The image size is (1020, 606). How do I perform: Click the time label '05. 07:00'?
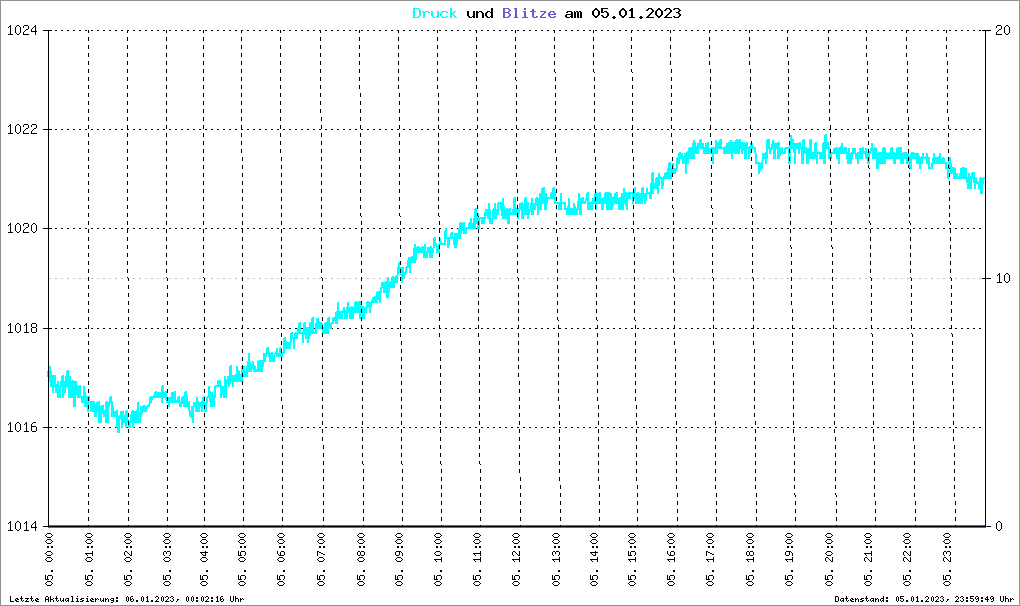point(321,560)
